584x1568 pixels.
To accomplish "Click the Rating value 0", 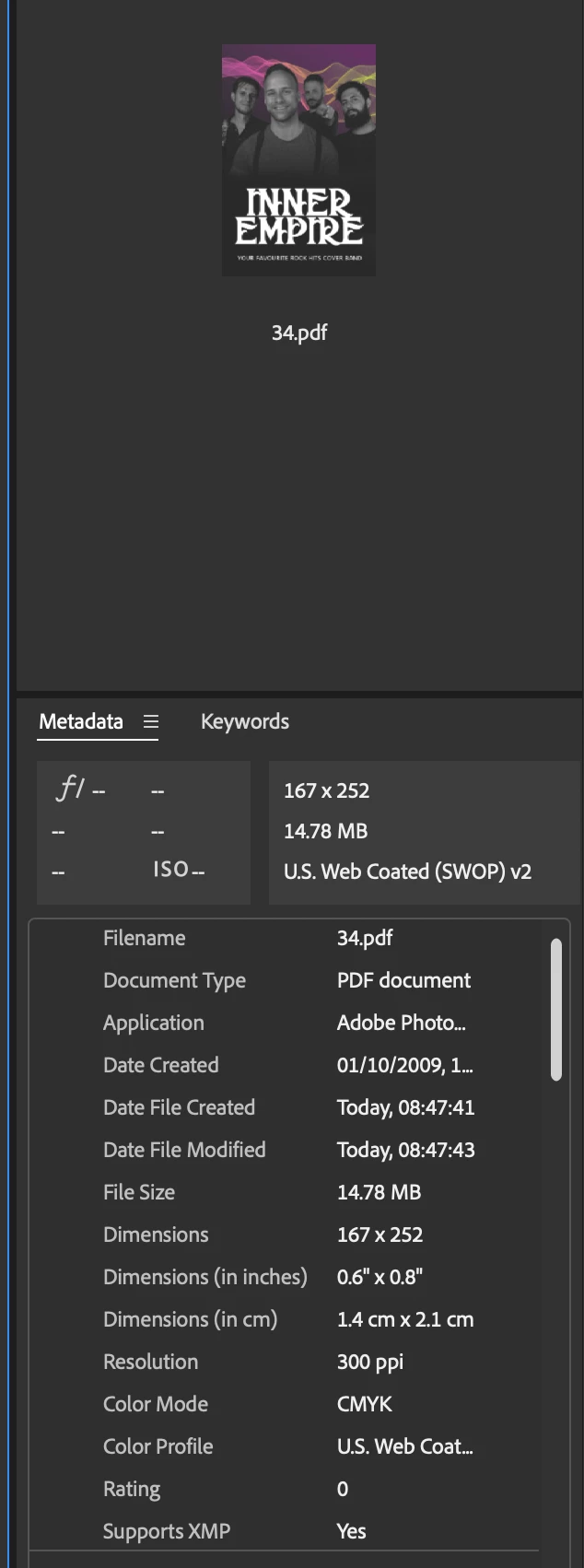I will (343, 1489).
